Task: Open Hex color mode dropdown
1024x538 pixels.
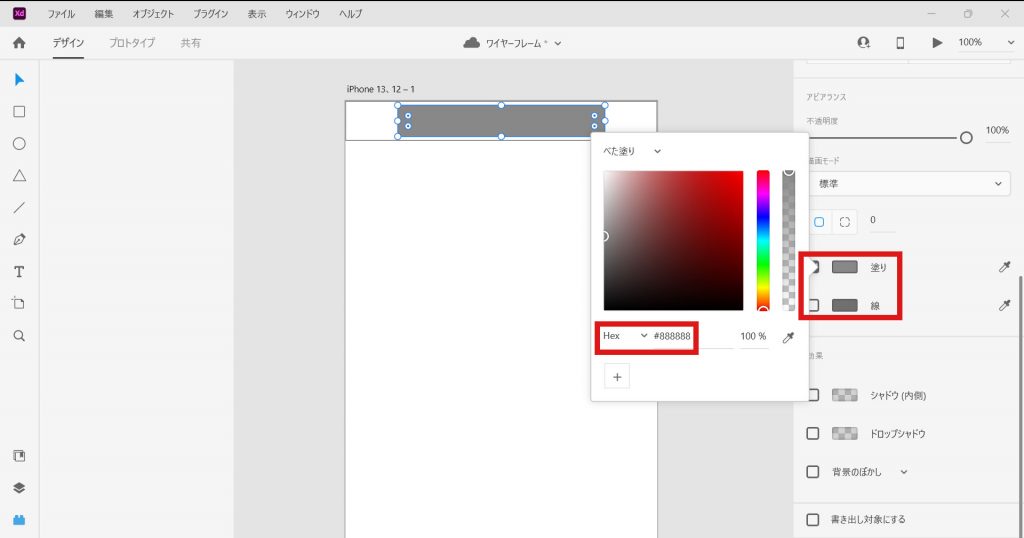Action: [x=624, y=336]
